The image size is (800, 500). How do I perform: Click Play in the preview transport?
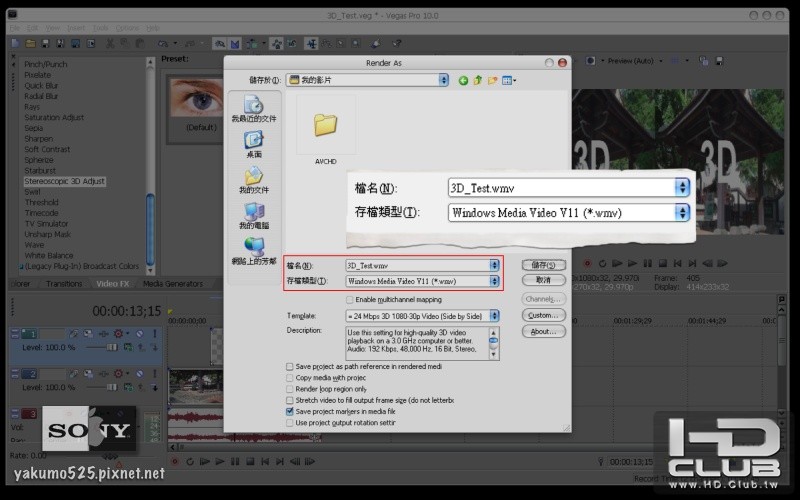(633, 263)
